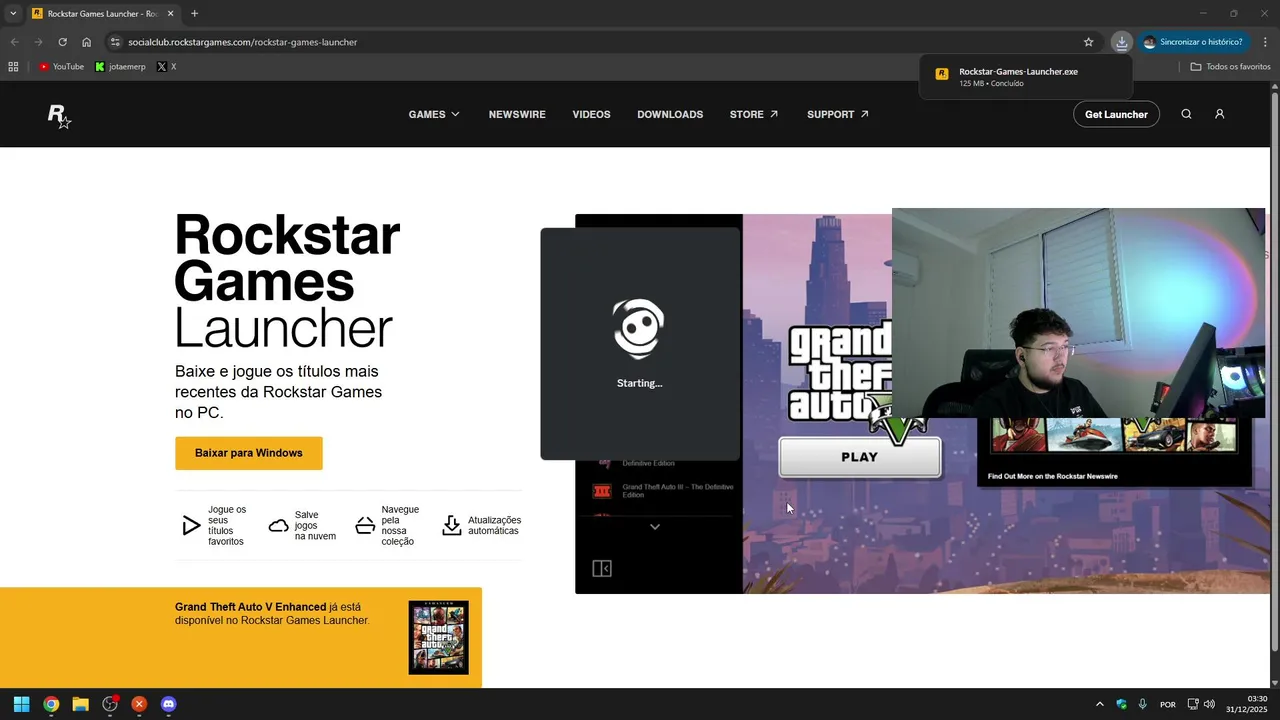Expand the GAMES dropdown menu
Image resolution: width=1280 pixels, height=720 pixels.
tap(434, 114)
